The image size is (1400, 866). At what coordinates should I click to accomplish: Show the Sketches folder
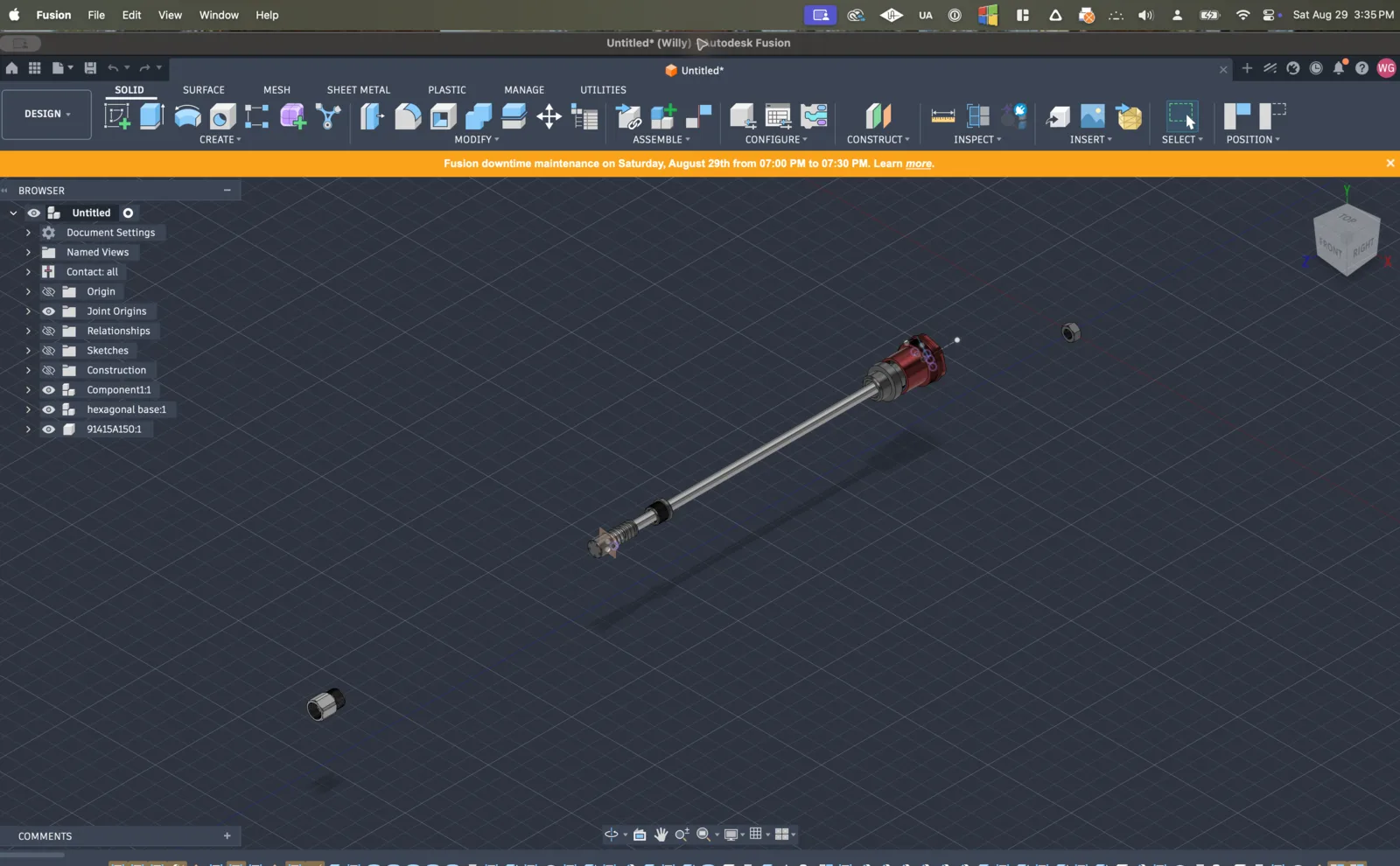coord(49,351)
